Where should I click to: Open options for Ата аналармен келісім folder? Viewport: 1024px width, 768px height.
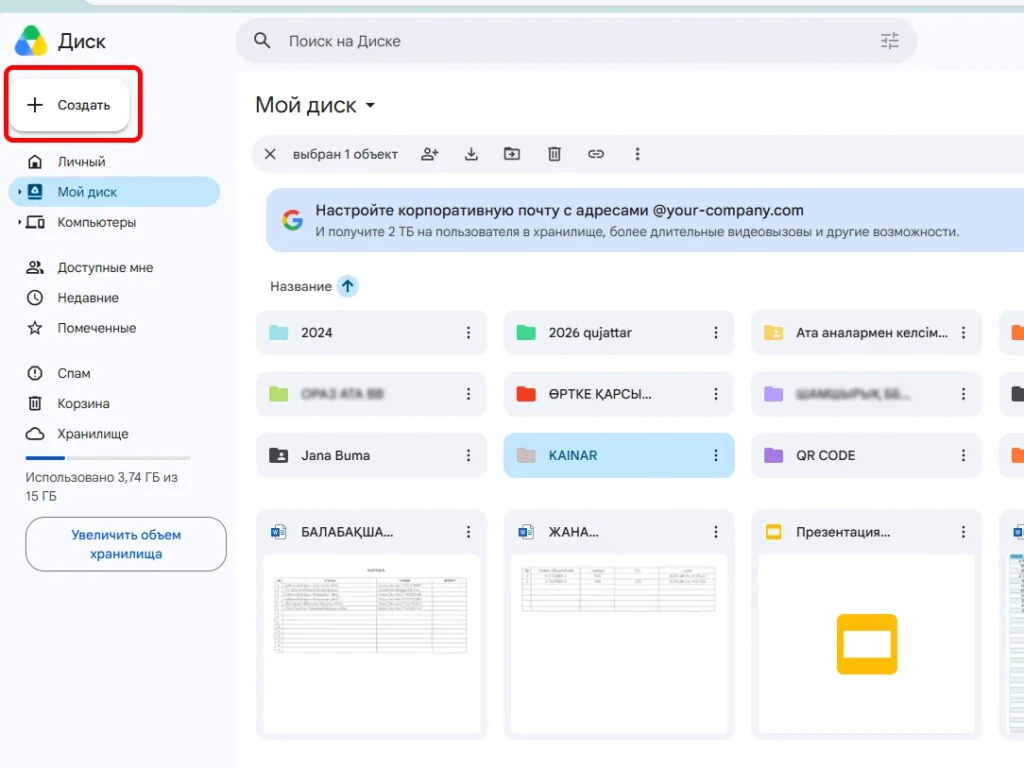click(x=963, y=332)
